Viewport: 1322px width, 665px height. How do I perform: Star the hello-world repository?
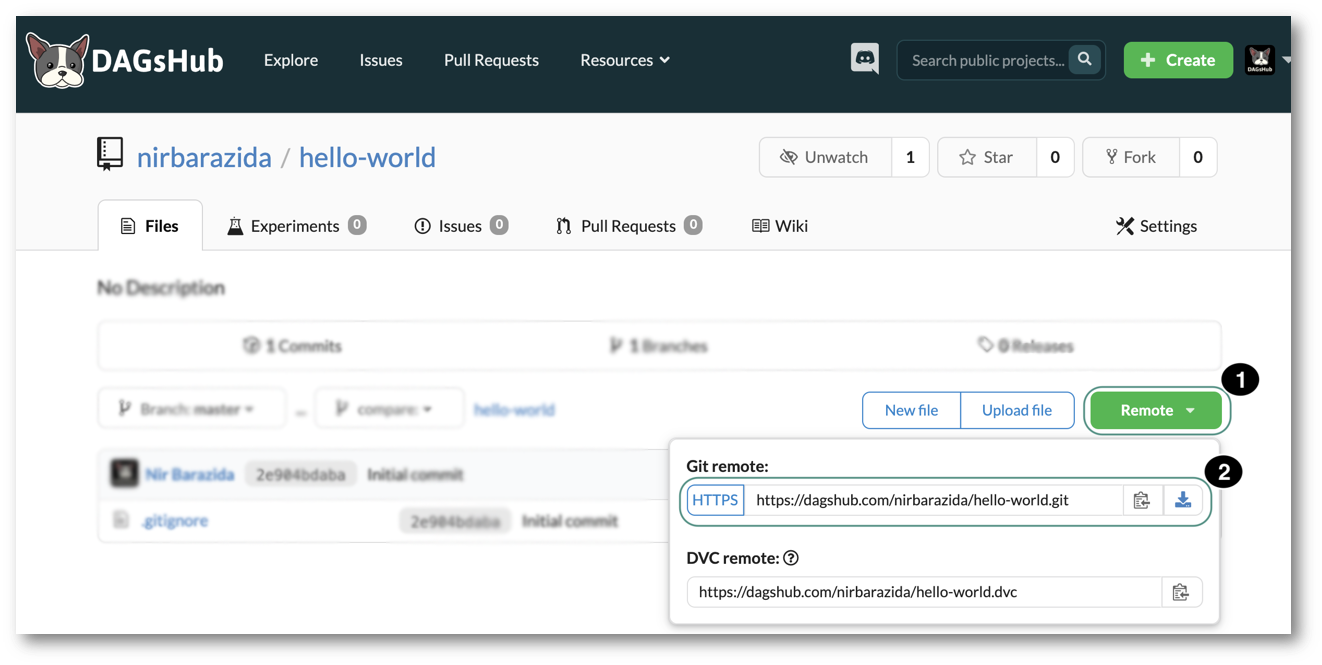(x=986, y=157)
